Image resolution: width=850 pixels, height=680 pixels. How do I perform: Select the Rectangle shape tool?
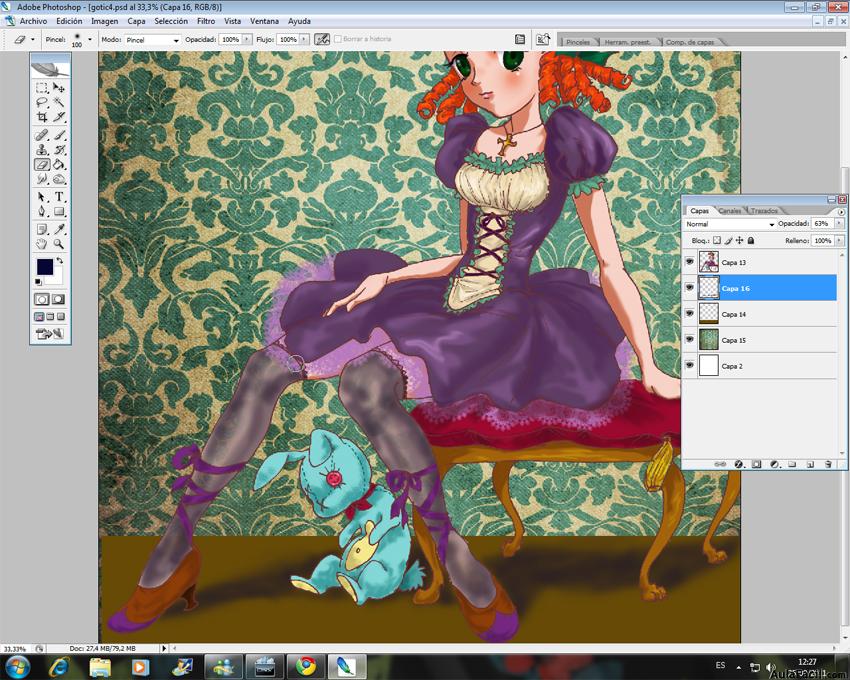59,211
